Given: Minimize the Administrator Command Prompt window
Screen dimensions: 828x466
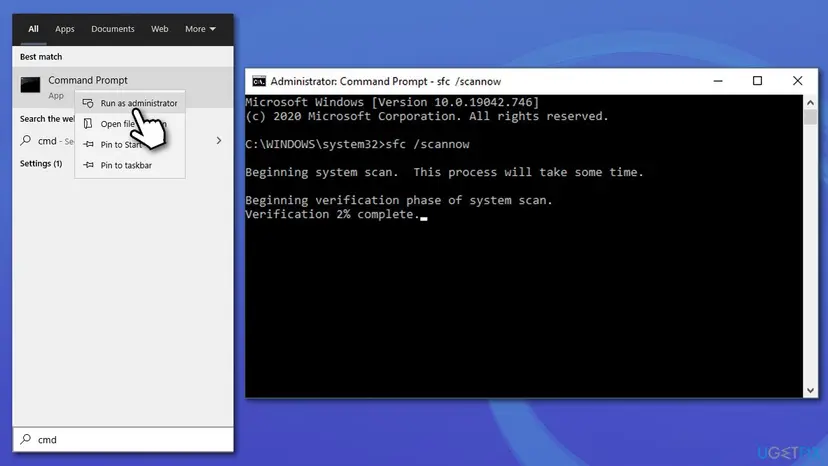Looking at the screenshot, I should pos(718,81).
